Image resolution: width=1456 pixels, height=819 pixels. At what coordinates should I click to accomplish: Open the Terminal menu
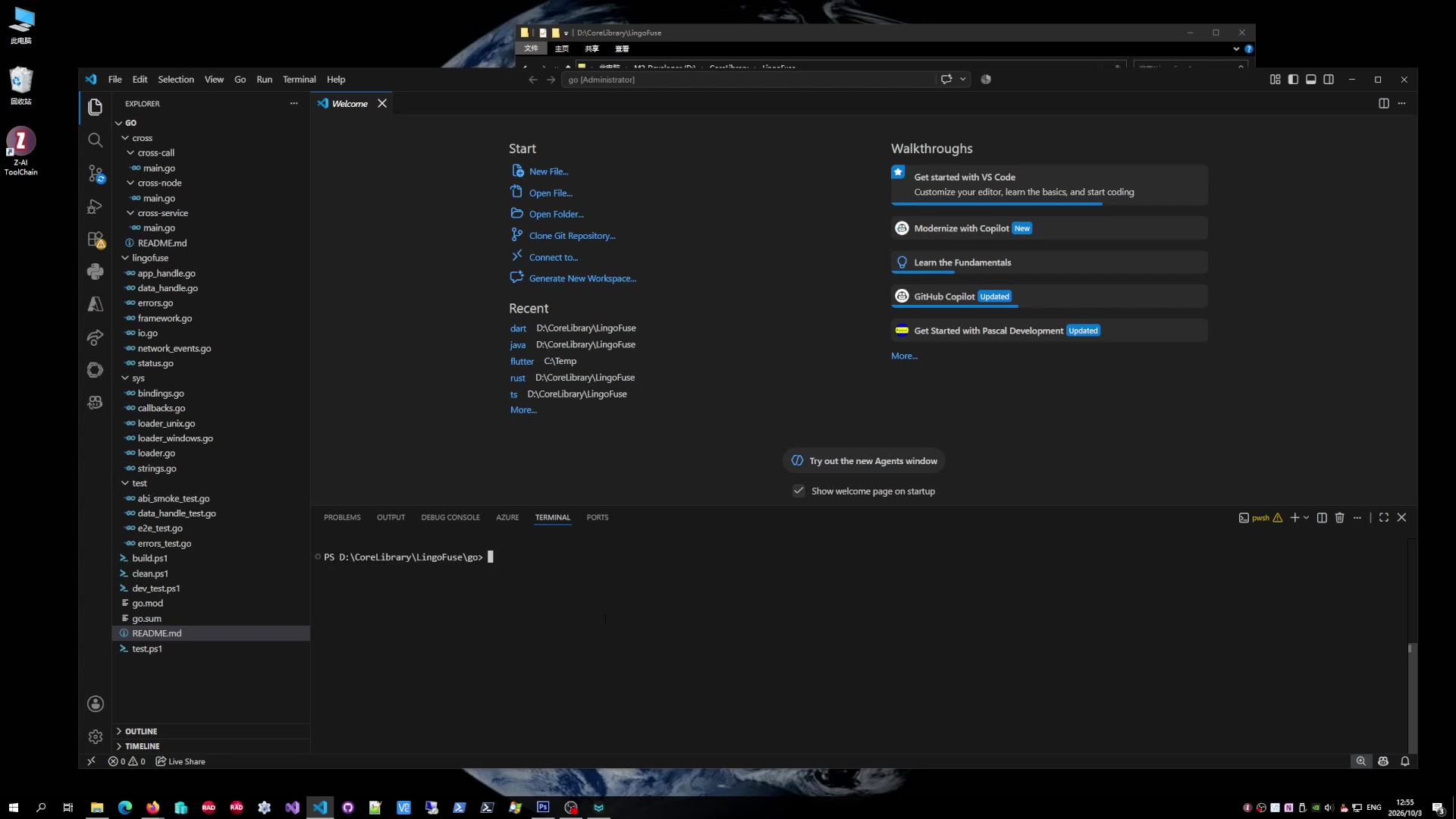[299, 79]
